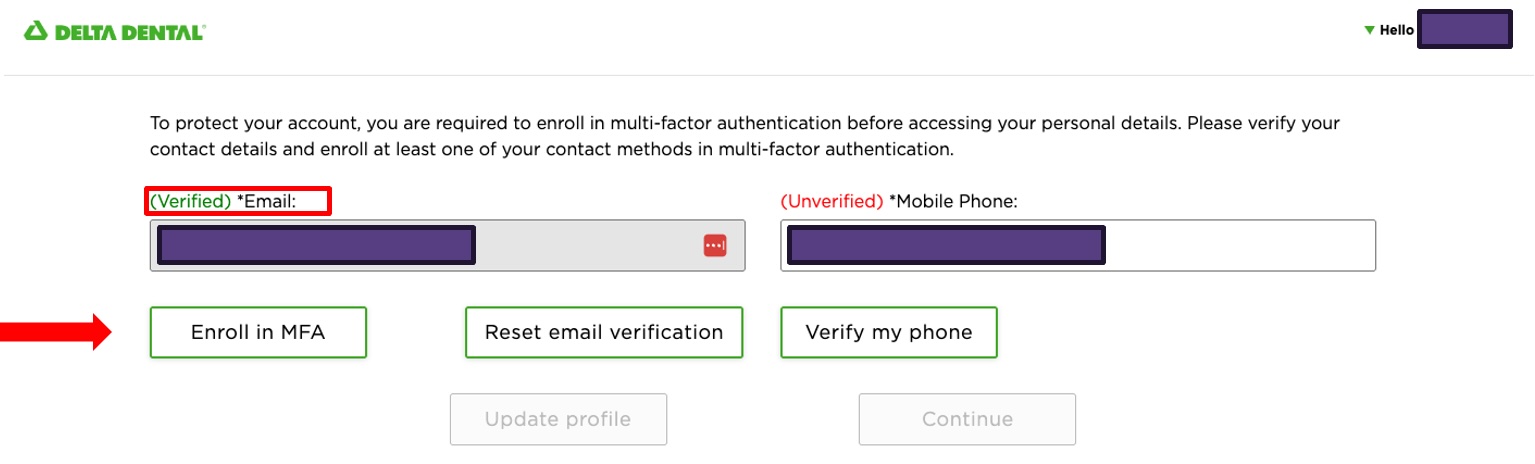Open the Hello user menu text

[x=1396, y=31]
